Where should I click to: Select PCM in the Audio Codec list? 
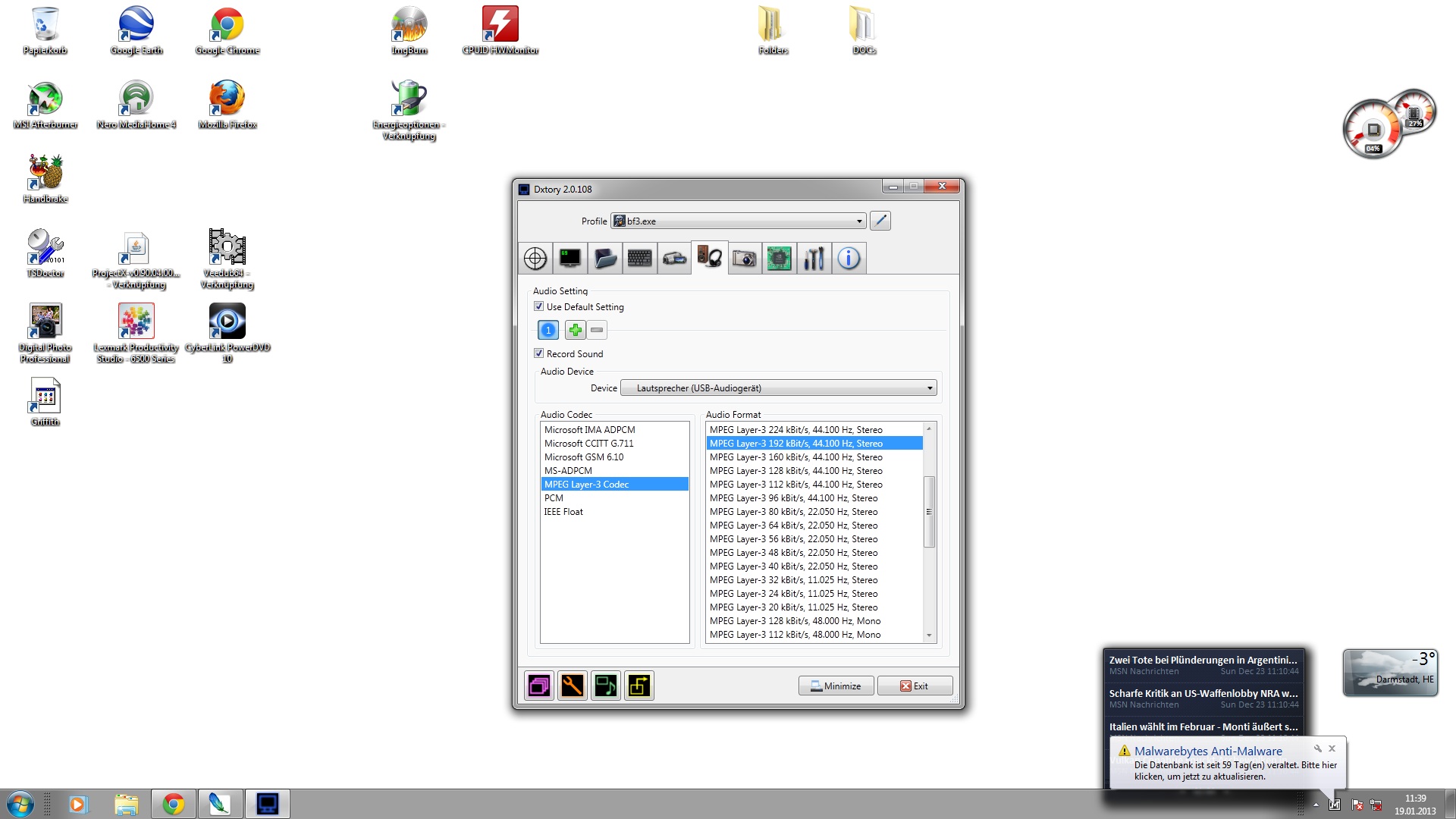(x=554, y=498)
